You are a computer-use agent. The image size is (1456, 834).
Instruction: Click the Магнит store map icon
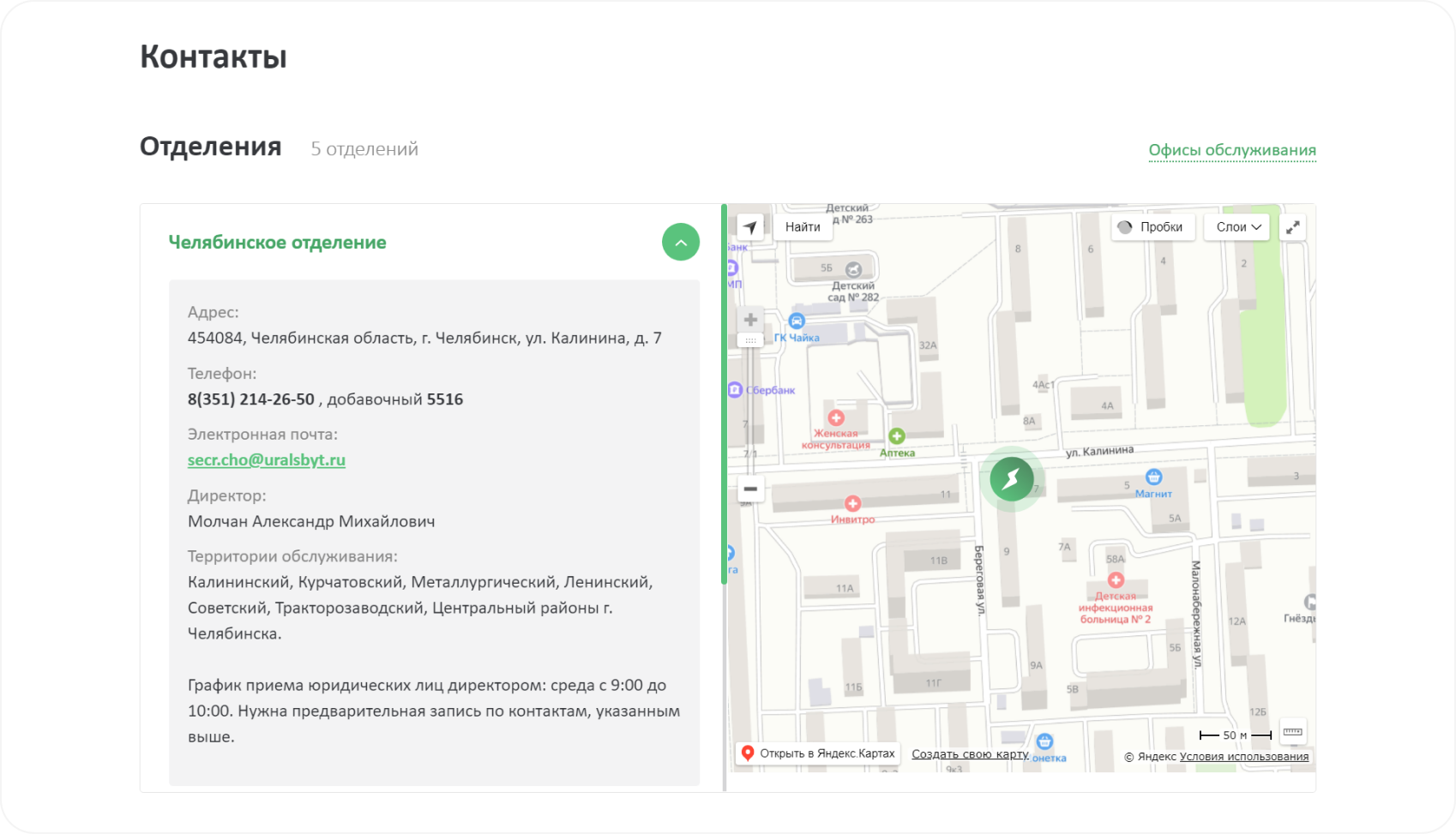[1153, 477]
